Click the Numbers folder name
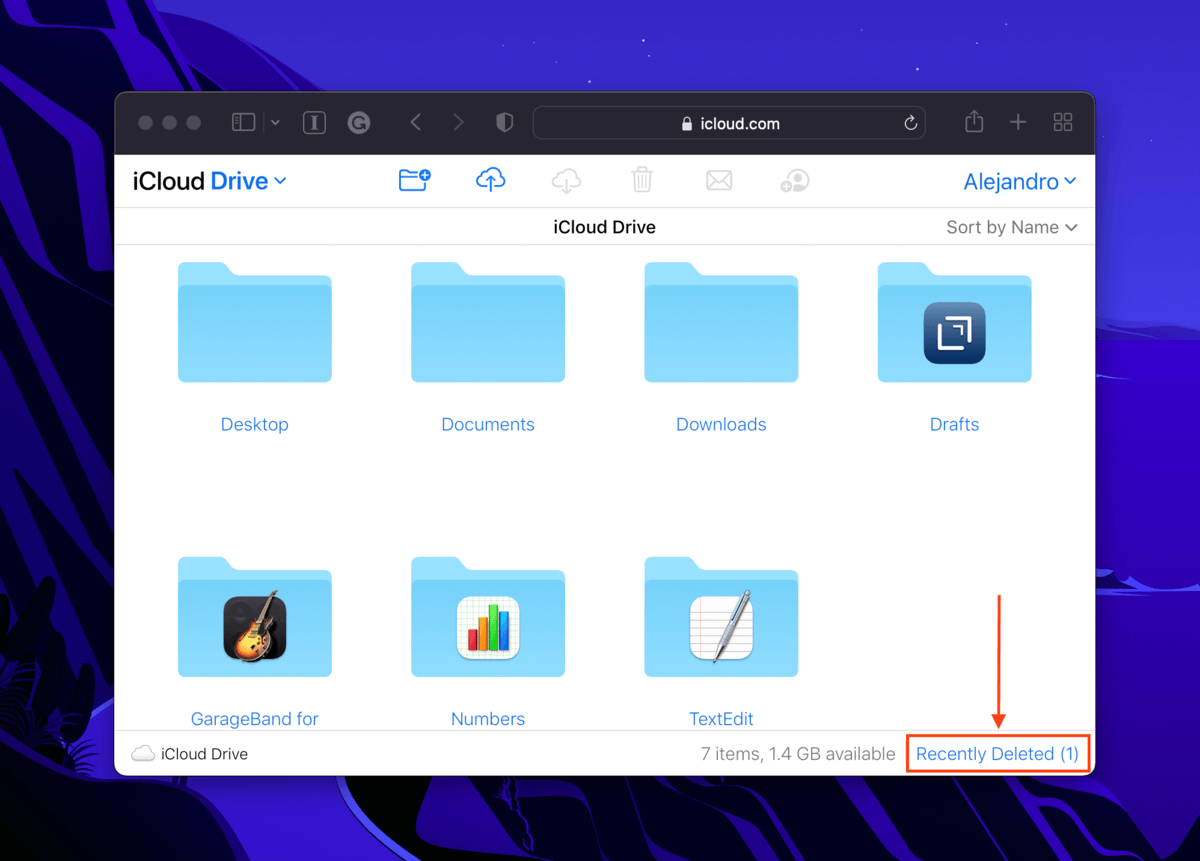This screenshot has height=861, width=1200. (x=488, y=718)
